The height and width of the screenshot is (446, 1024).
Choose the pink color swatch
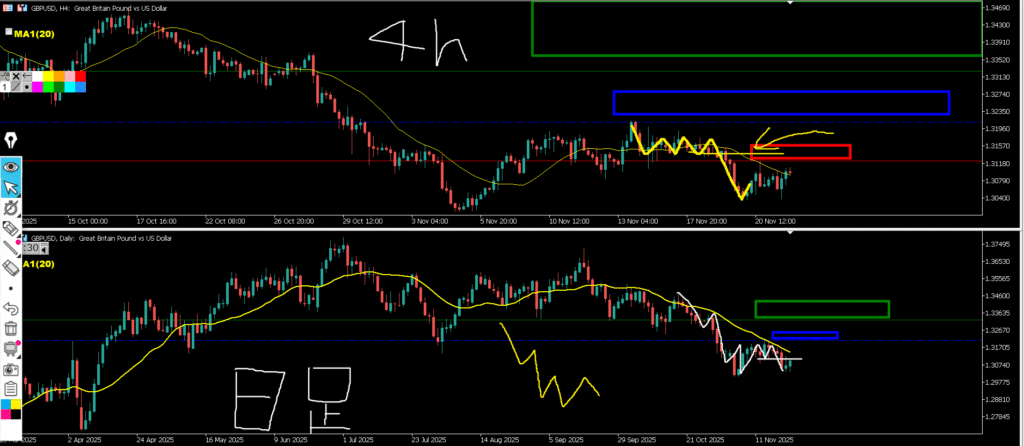pos(70,76)
